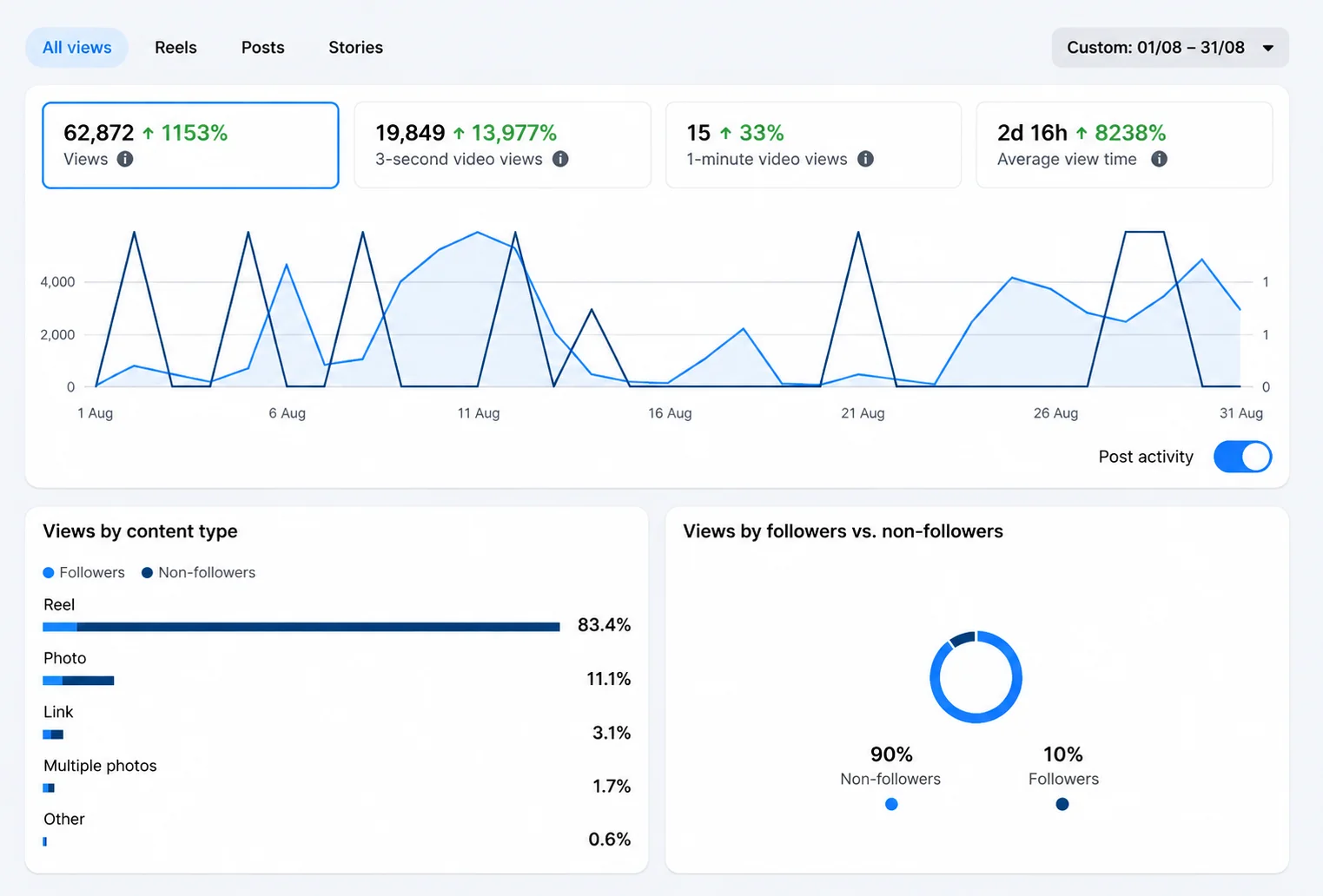Click the 10% Followers value
This screenshot has width=1323, height=896.
[x=1063, y=754]
